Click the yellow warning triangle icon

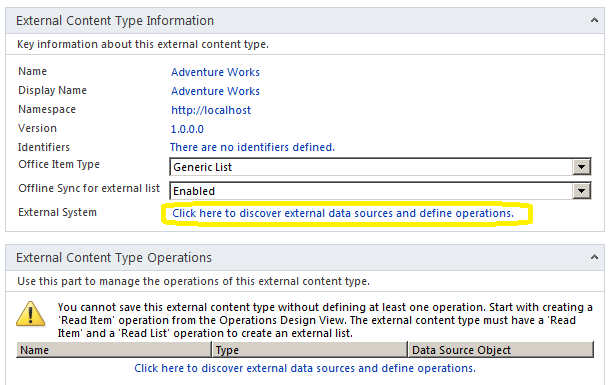point(30,314)
